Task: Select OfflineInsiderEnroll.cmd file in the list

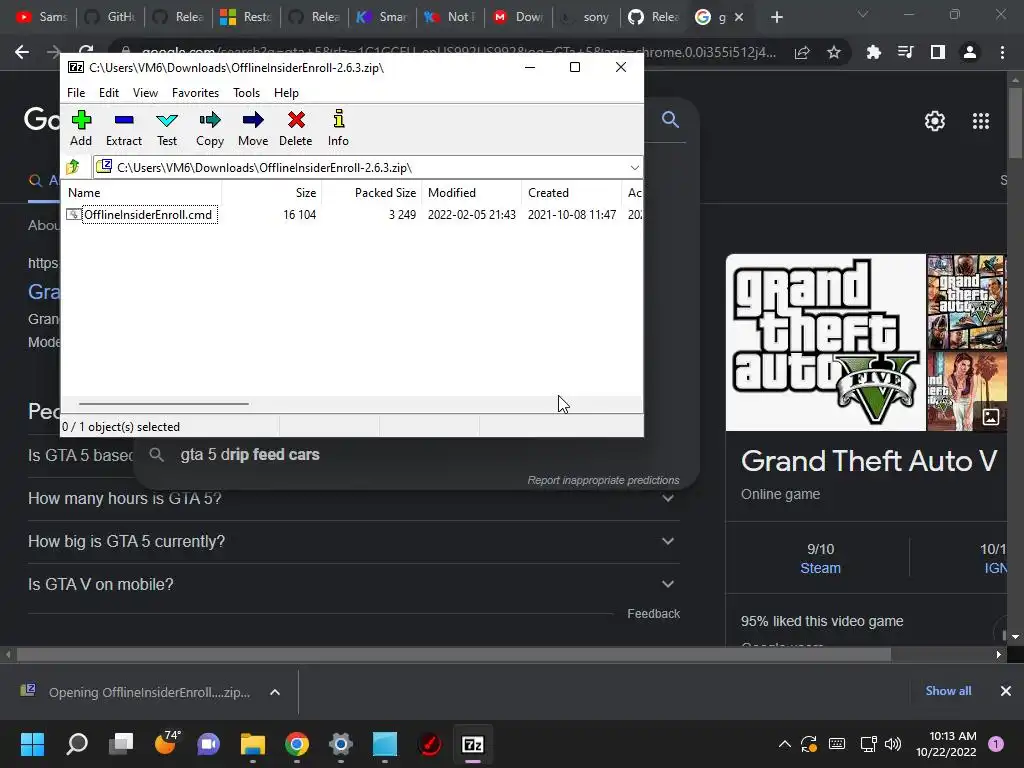Action: pyautogui.click(x=148, y=215)
